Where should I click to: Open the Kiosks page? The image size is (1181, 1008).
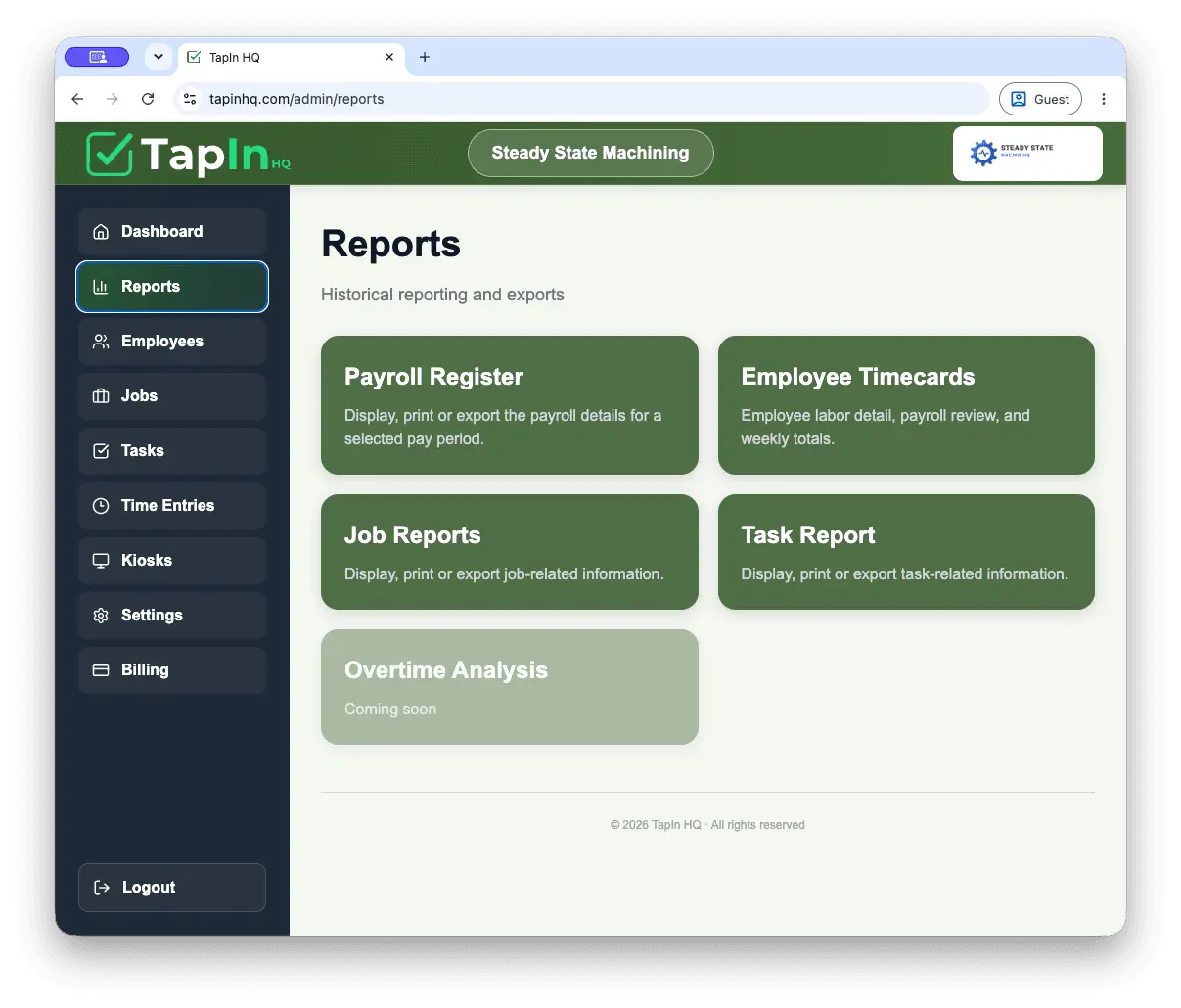point(172,561)
